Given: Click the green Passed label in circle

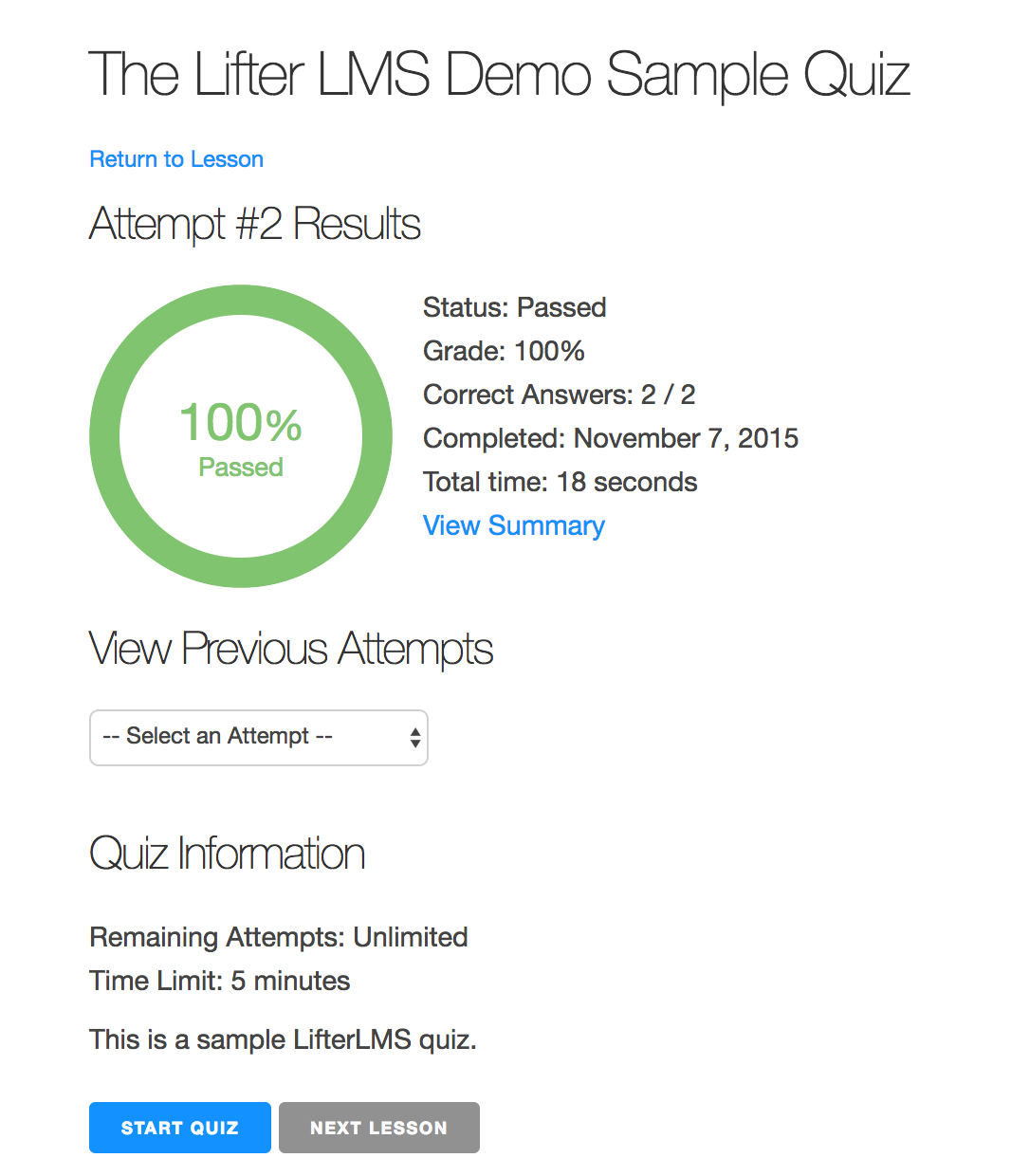Looking at the screenshot, I should (241, 468).
